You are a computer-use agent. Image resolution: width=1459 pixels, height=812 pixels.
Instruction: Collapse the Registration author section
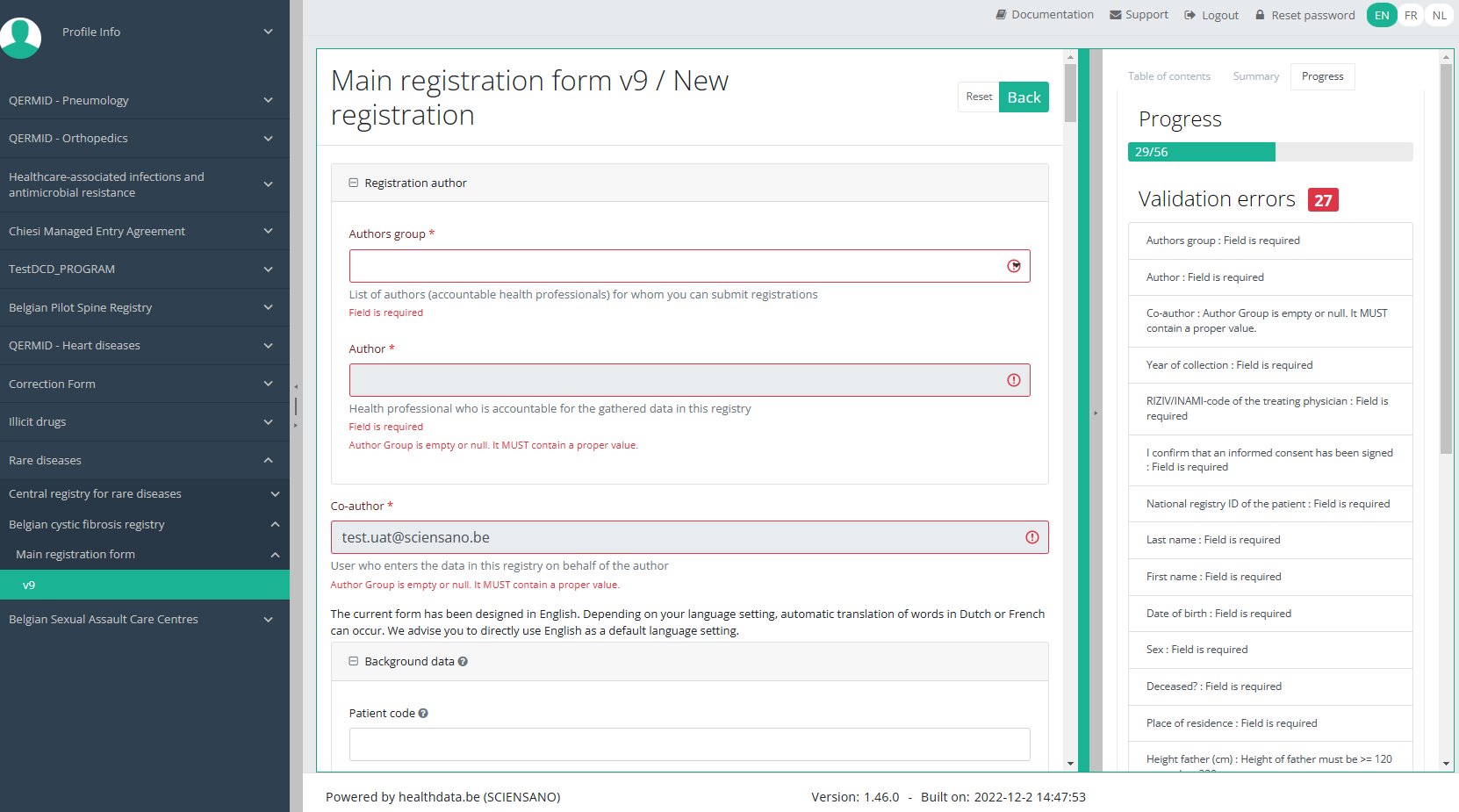pos(354,183)
